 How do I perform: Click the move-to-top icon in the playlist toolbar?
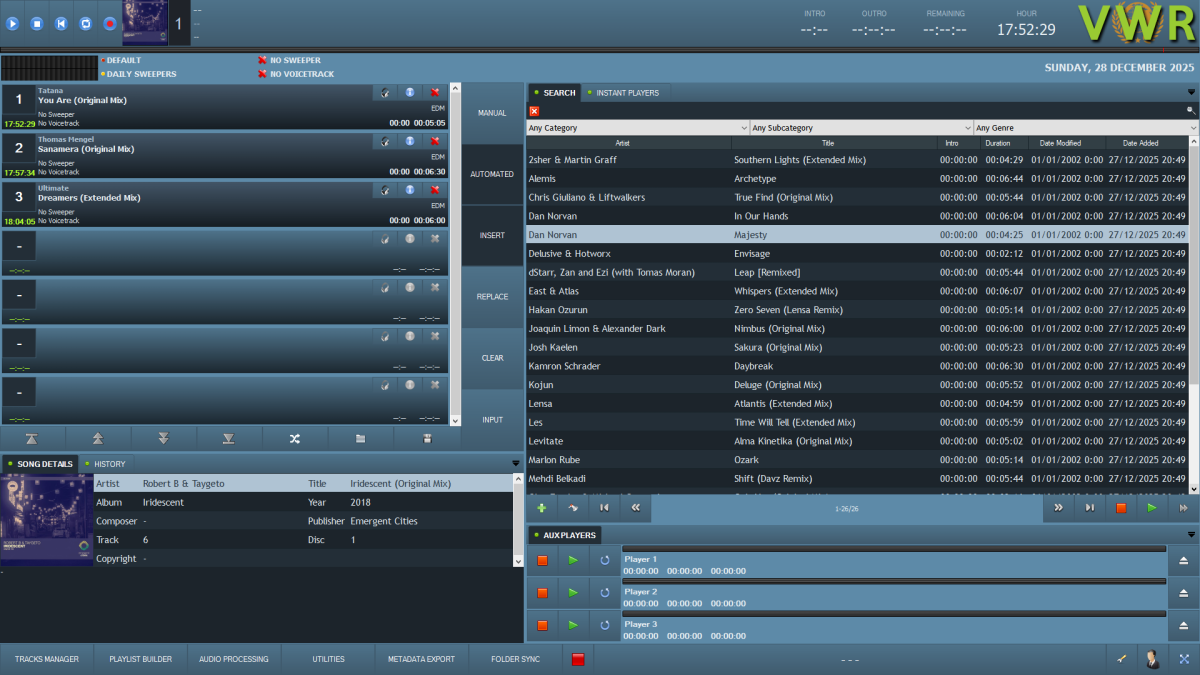[x=33, y=438]
